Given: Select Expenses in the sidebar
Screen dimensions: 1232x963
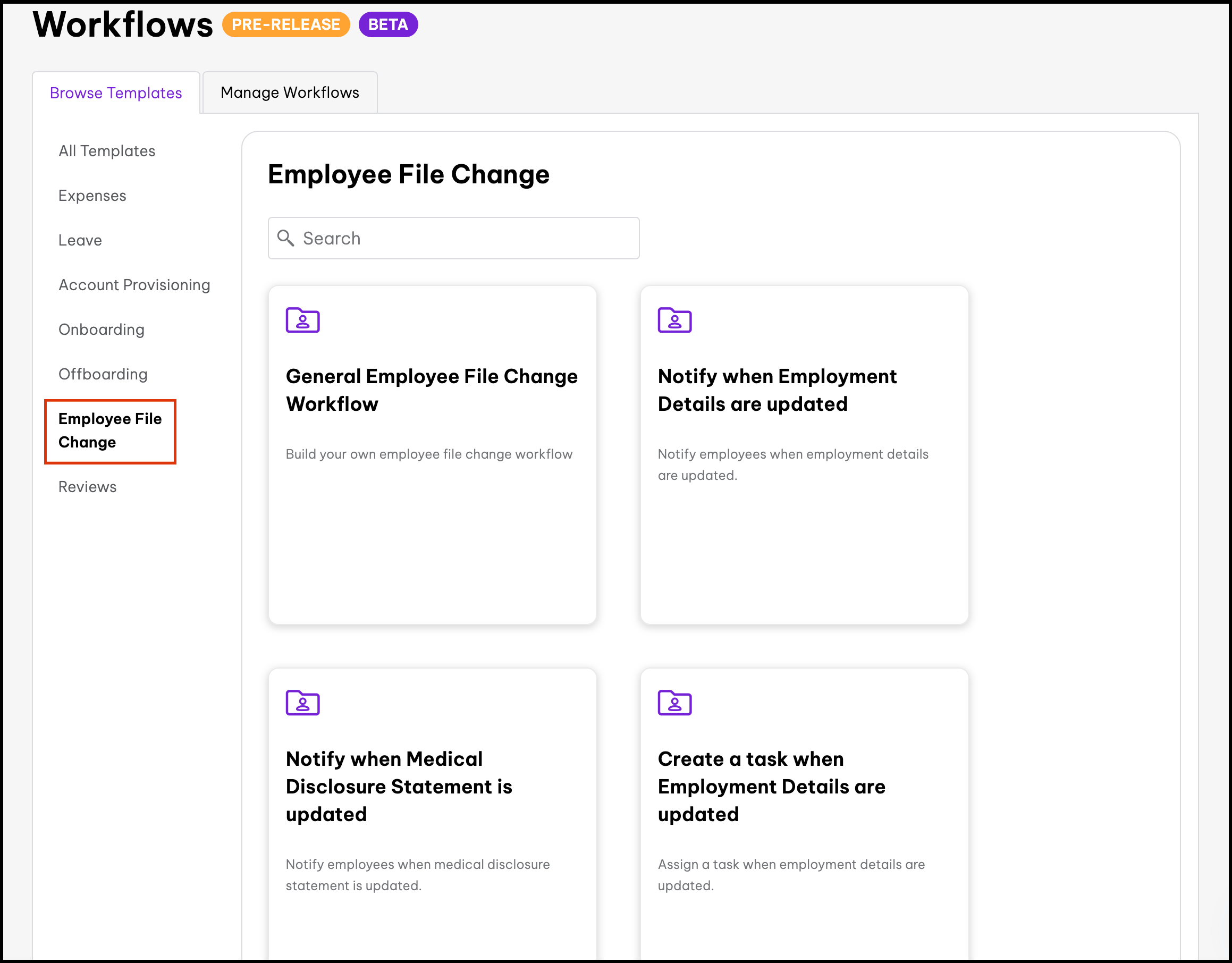Looking at the screenshot, I should coord(92,195).
